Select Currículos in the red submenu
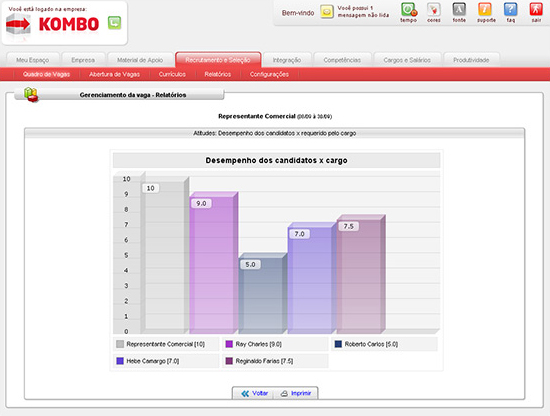The width and height of the screenshot is (550, 416). click(172, 74)
